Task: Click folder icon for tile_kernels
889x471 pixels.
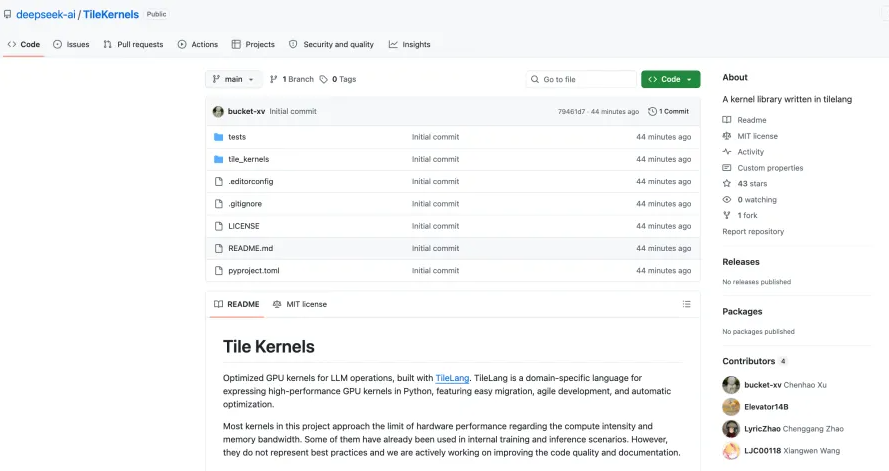Action: [x=219, y=159]
